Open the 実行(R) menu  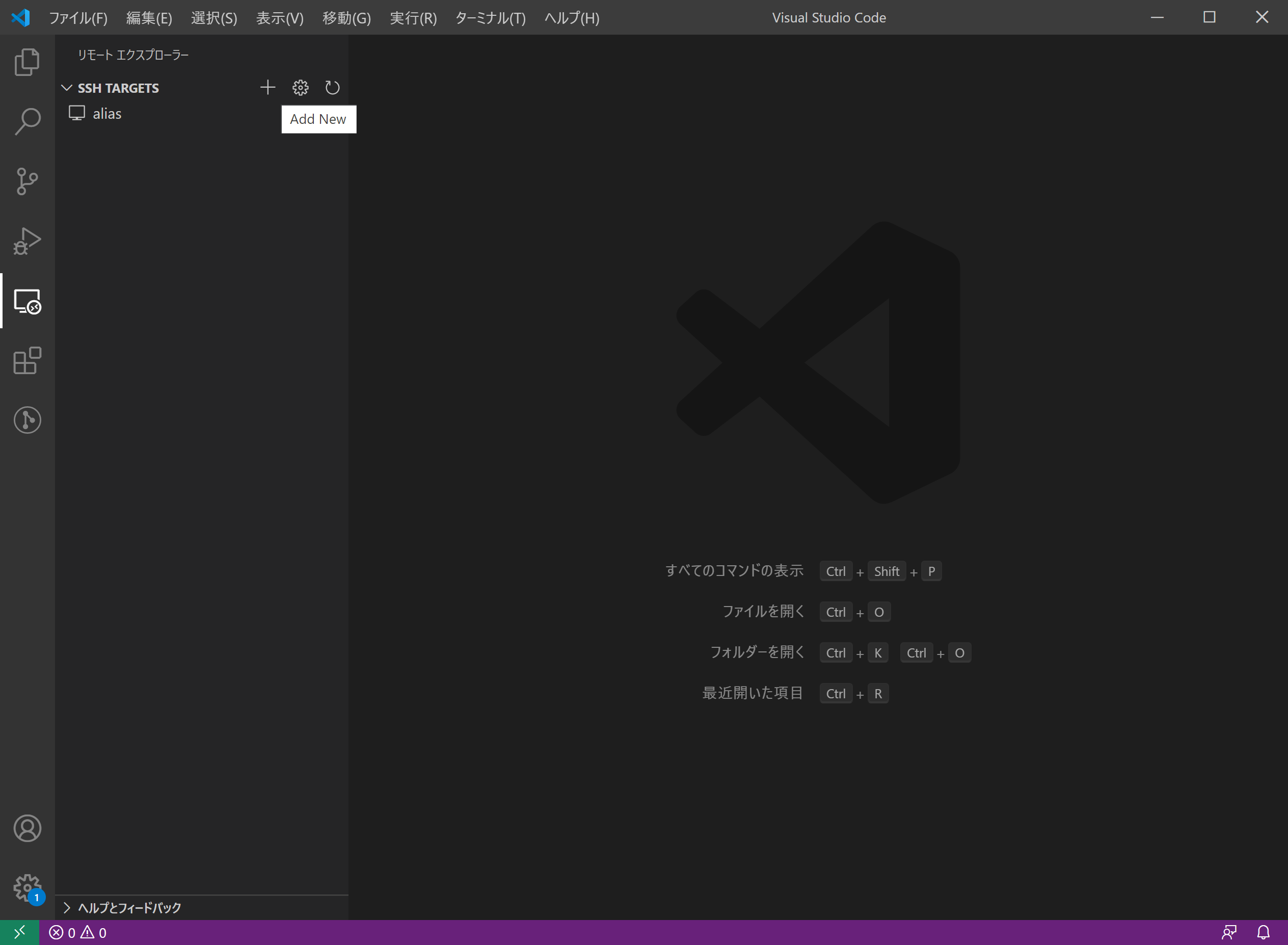pos(413,18)
